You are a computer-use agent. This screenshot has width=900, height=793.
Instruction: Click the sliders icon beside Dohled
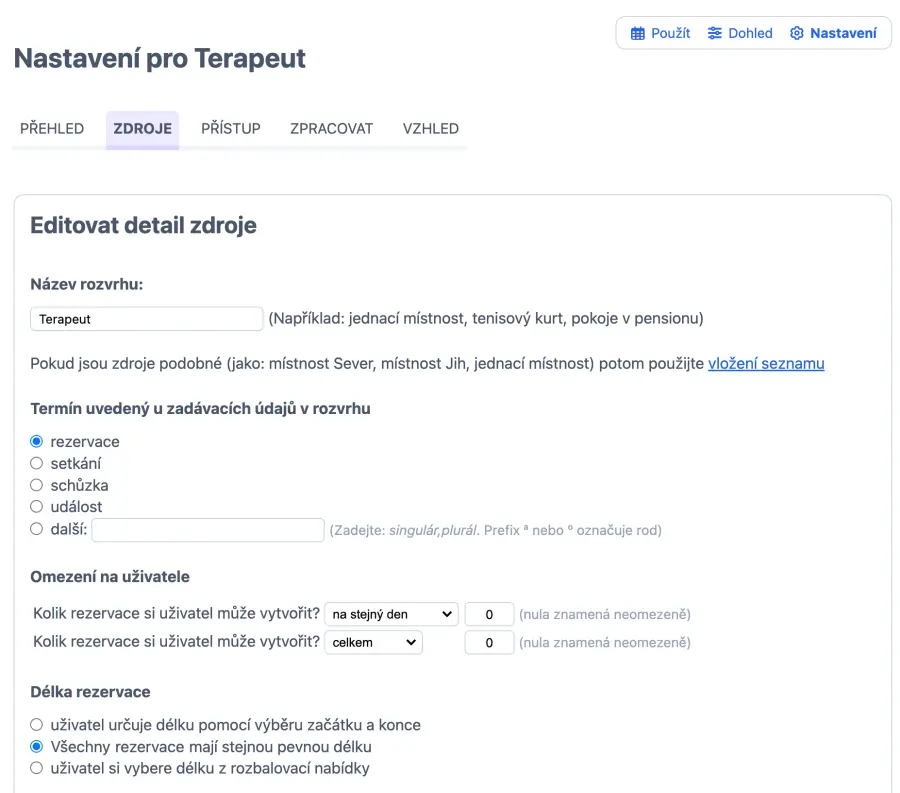pyautogui.click(x=715, y=33)
